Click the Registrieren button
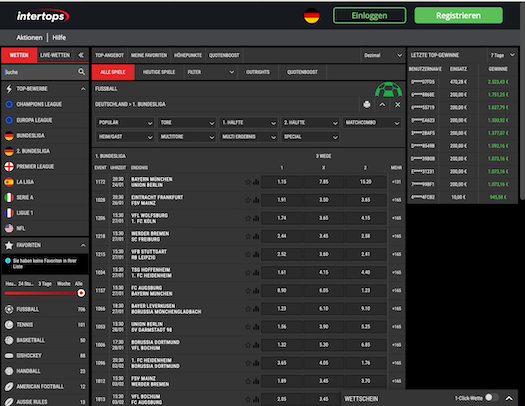This screenshot has height=406, width=525. [458, 15]
